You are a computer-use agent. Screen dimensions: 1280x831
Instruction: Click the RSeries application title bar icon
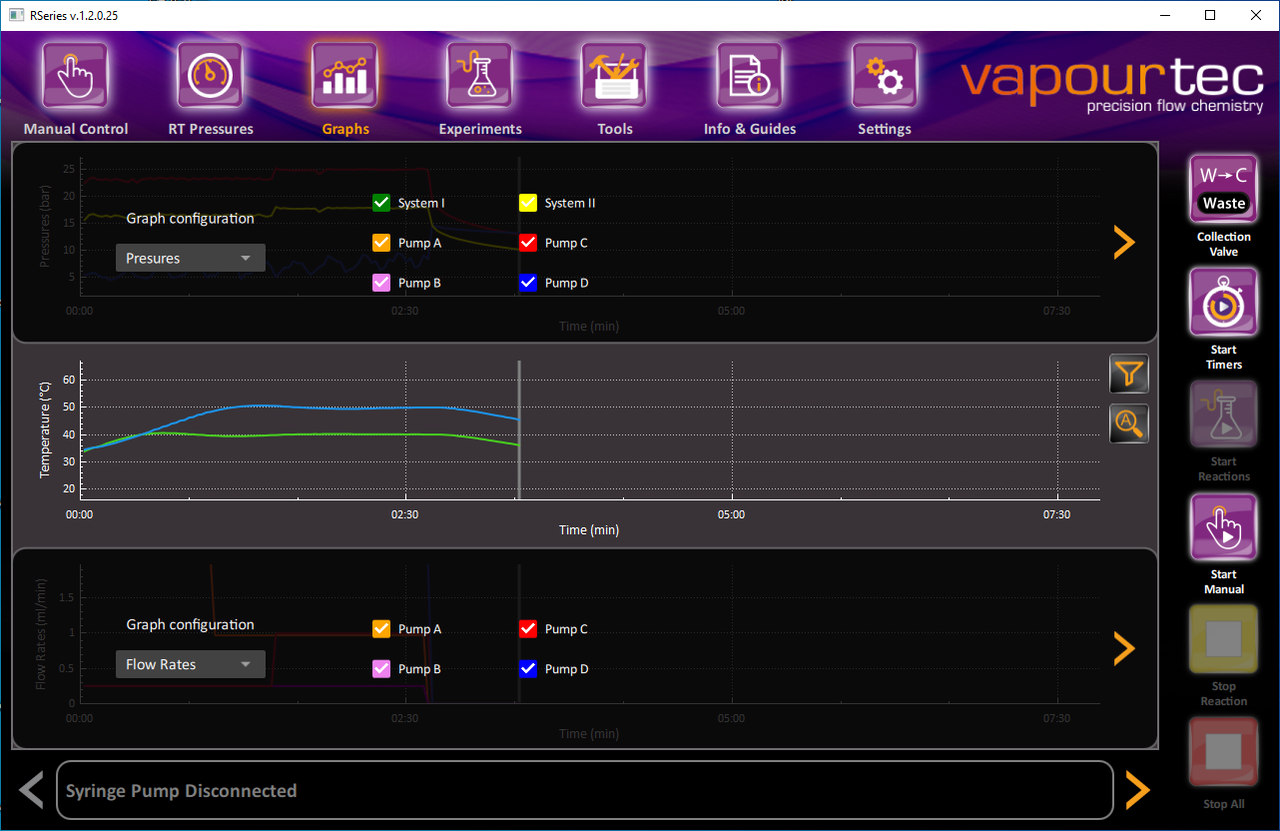pyautogui.click(x=16, y=15)
